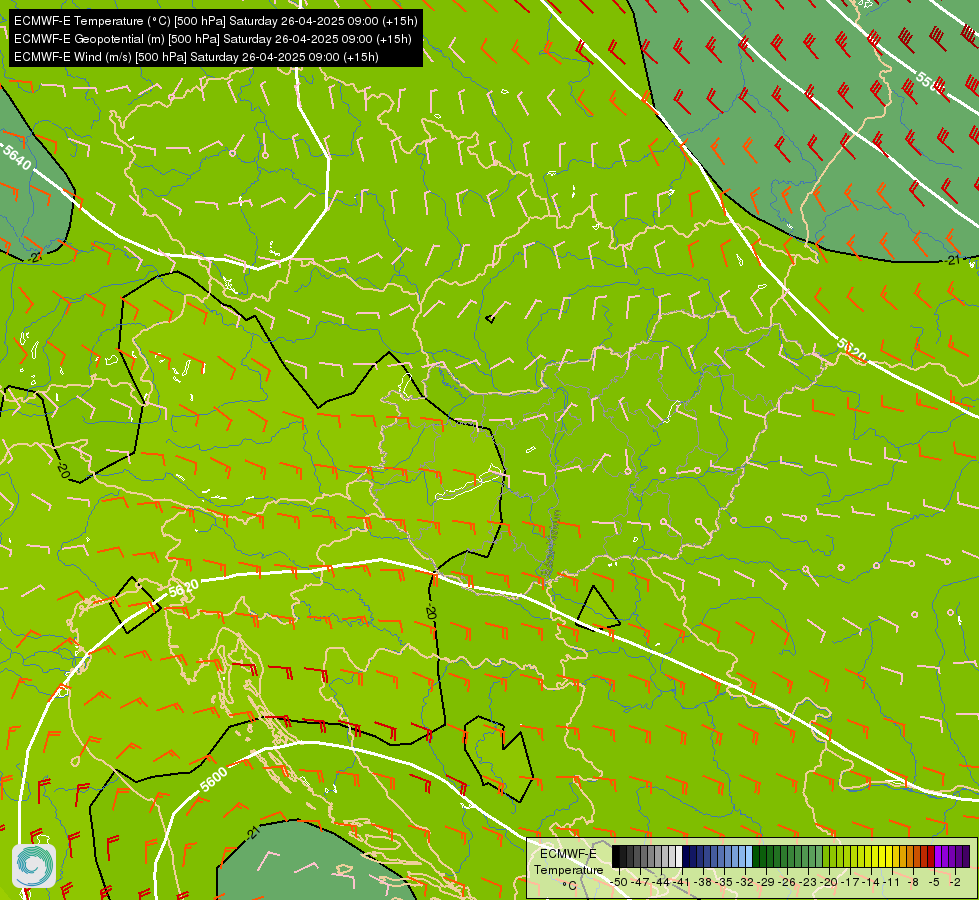This screenshot has height=900, width=979.
Task: Pick the dark purple last legend swatch
Action: click(967, 856)
